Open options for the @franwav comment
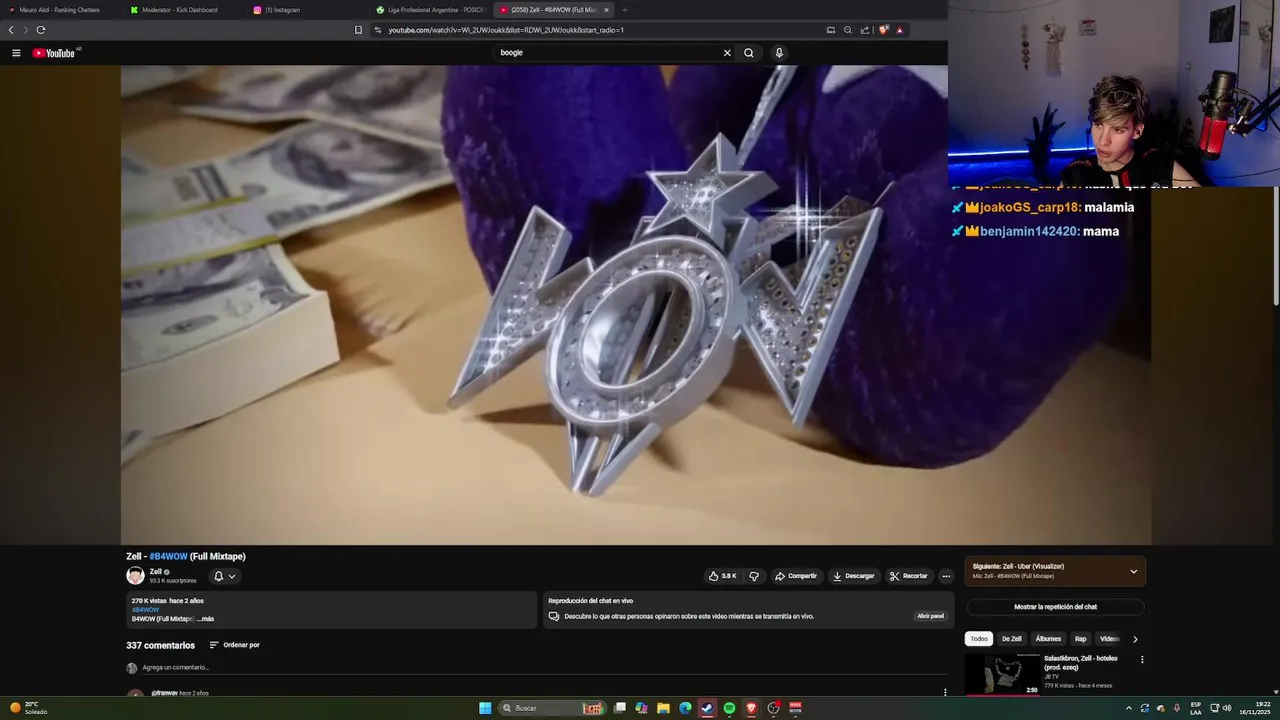The width and height of the screenshot is (1280, 720). click(x=945, y=692)
